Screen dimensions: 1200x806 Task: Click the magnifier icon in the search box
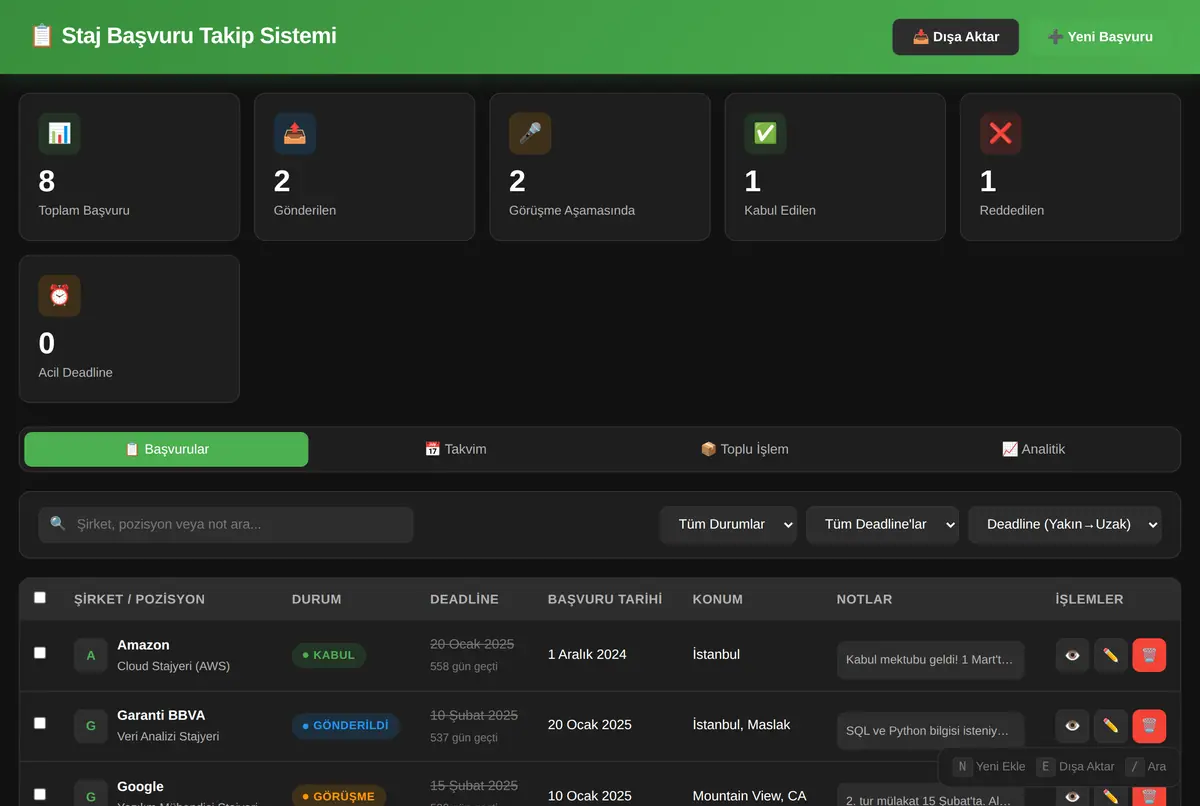pyautogui.click(x=58, y=524)
